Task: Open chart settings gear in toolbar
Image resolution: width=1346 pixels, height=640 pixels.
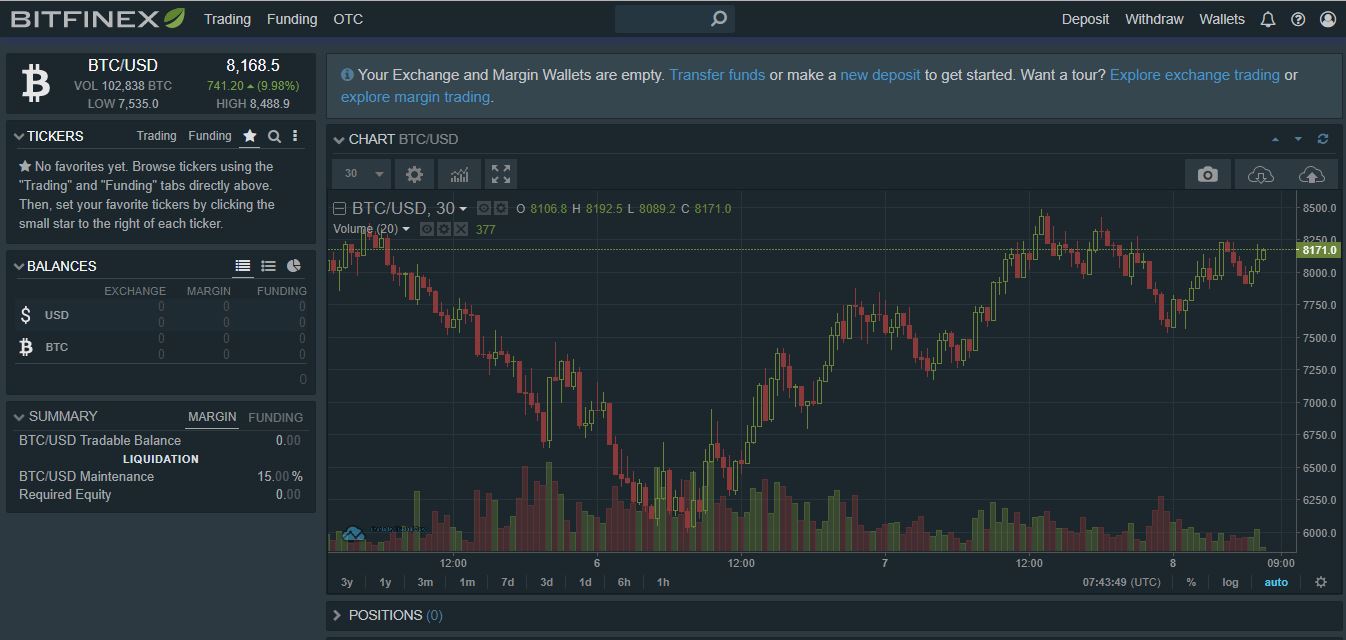Action: point(414,174)
